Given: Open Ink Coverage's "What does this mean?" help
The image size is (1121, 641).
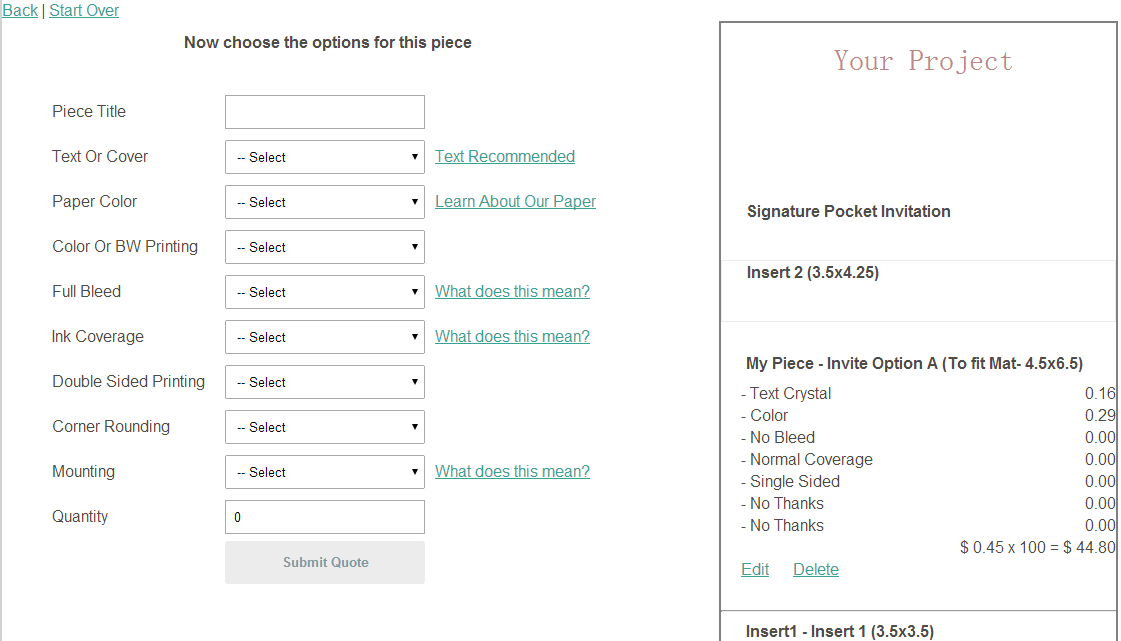Looking at the screenshot, I should pyautogui.click(x=512, y=336).
